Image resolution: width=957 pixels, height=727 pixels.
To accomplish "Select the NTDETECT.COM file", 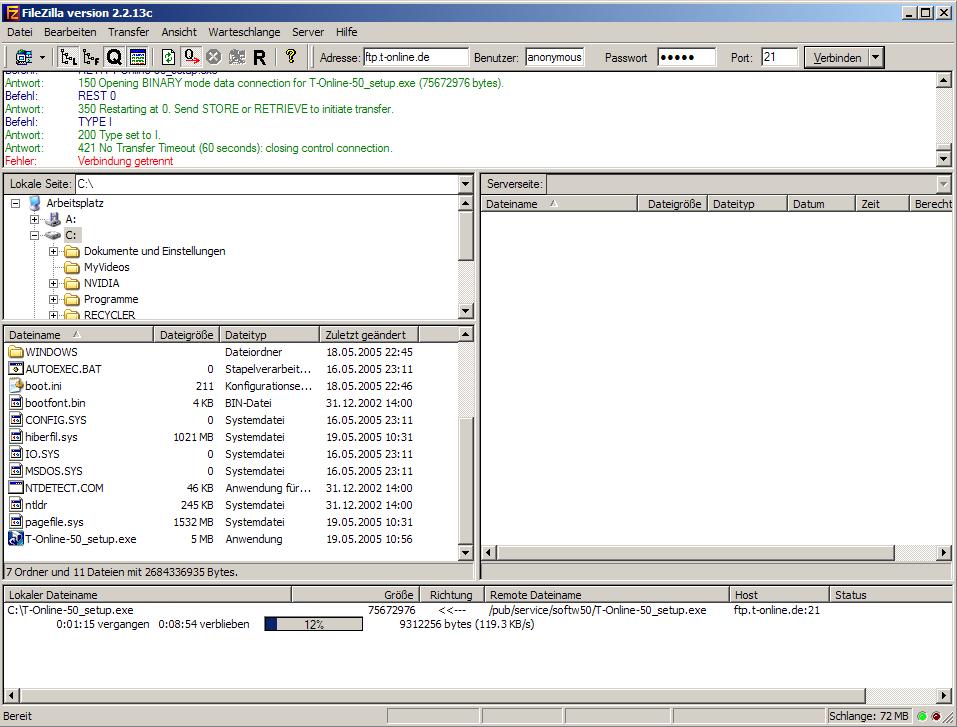I will (x=64, y=488).
